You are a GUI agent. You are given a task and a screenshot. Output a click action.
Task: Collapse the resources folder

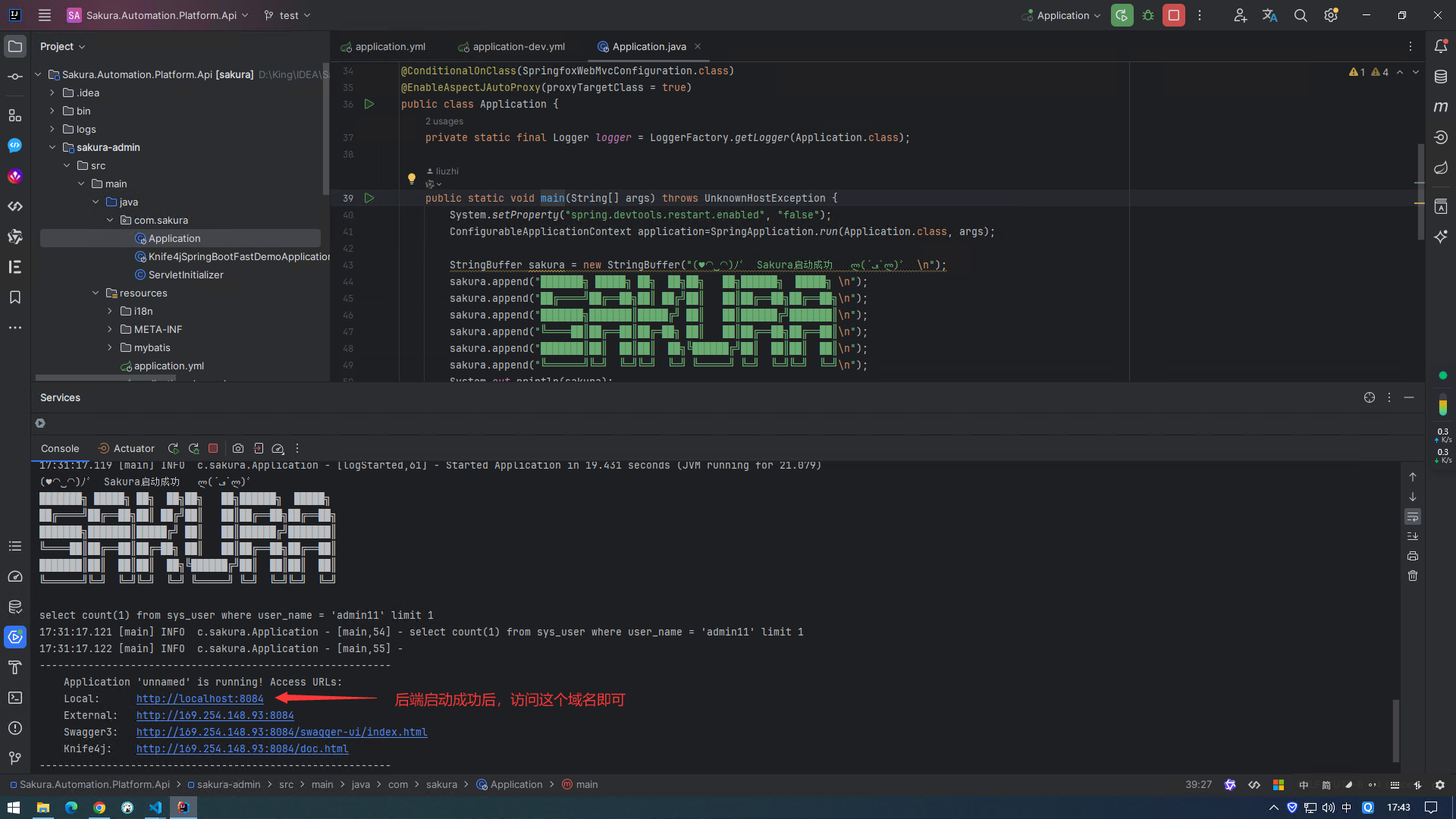click(96, 293)
